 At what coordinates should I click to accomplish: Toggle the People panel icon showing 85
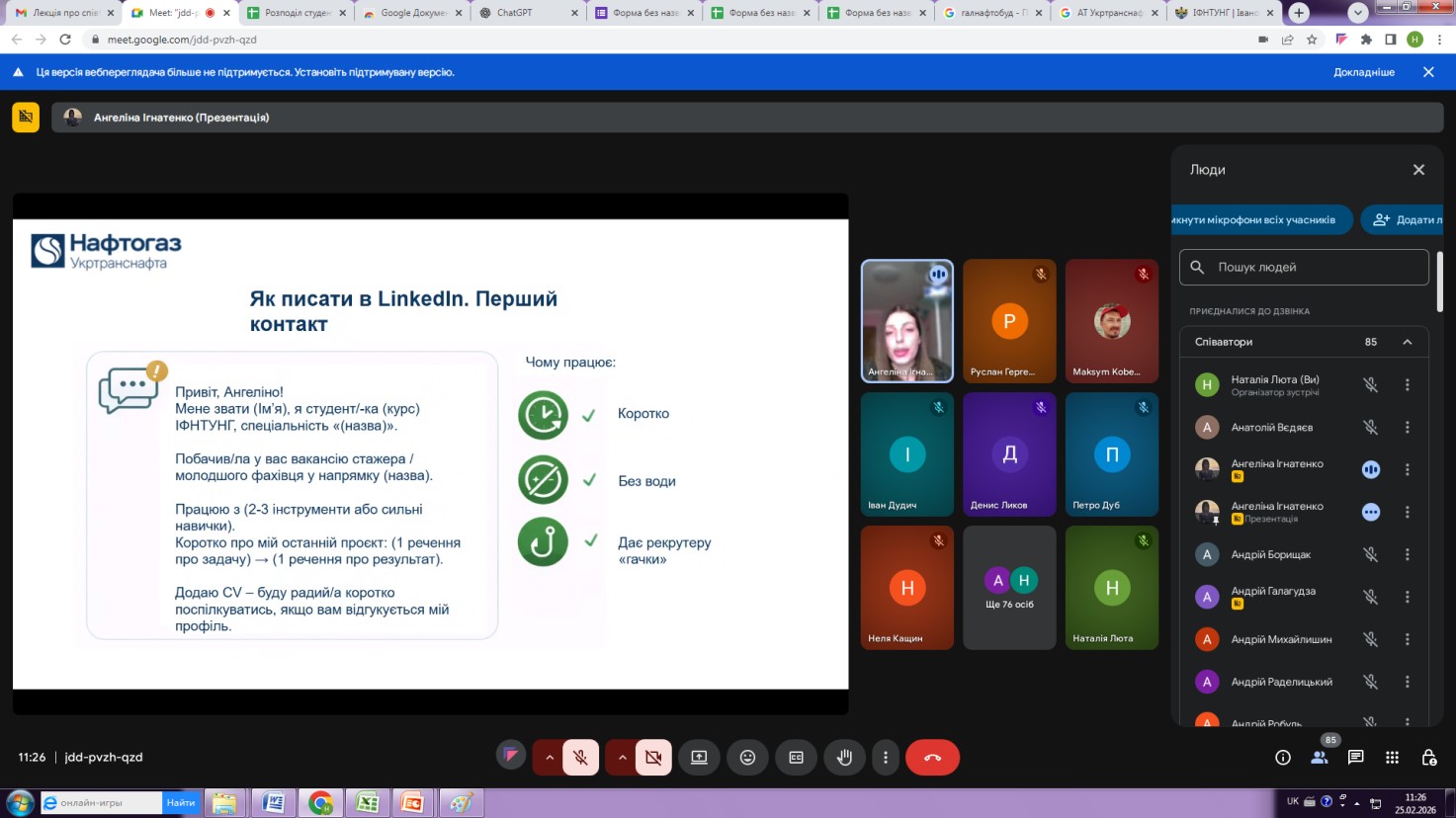pyautogui.click(x=1320, y=758)
